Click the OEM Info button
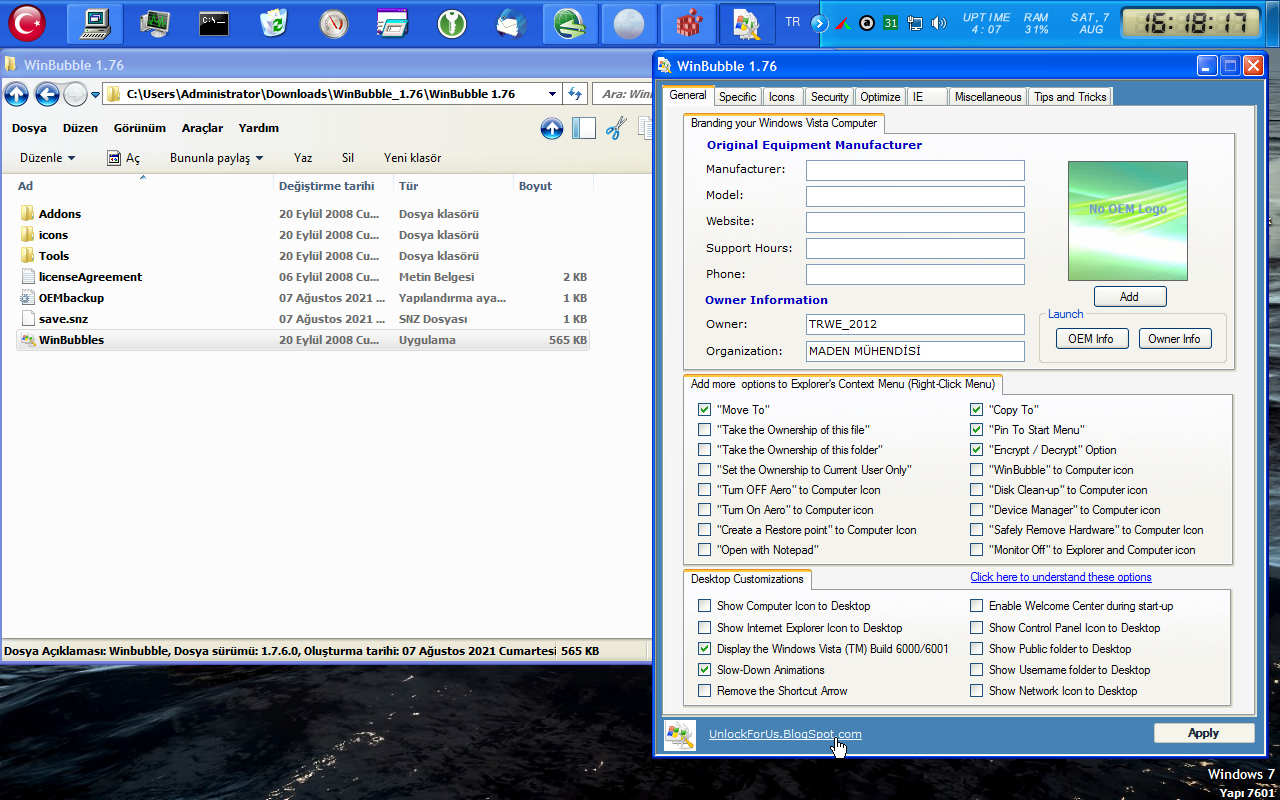Viewport: 1280px width, 800px height. [1091, 339]
